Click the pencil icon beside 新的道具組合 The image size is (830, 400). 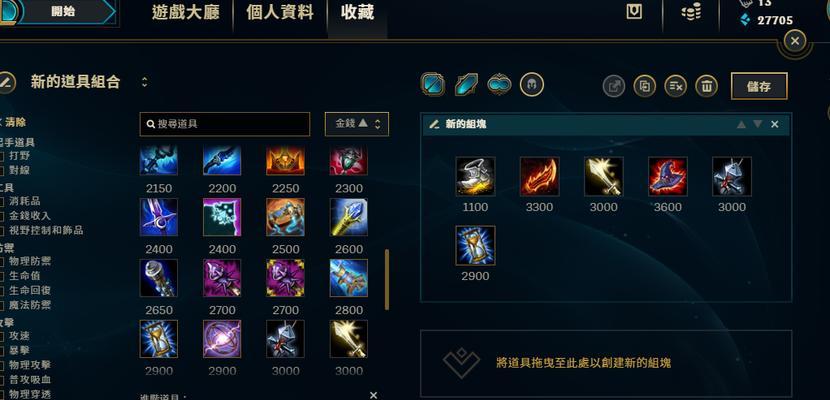[x=6, y=83]
